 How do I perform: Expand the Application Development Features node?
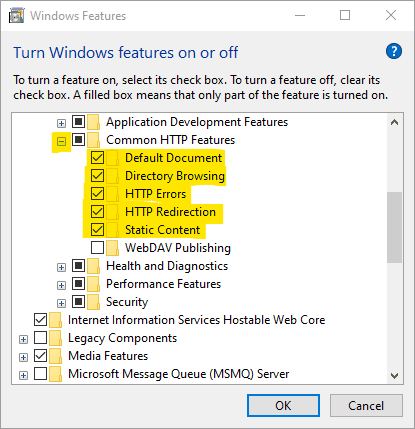tap(61, 124)
